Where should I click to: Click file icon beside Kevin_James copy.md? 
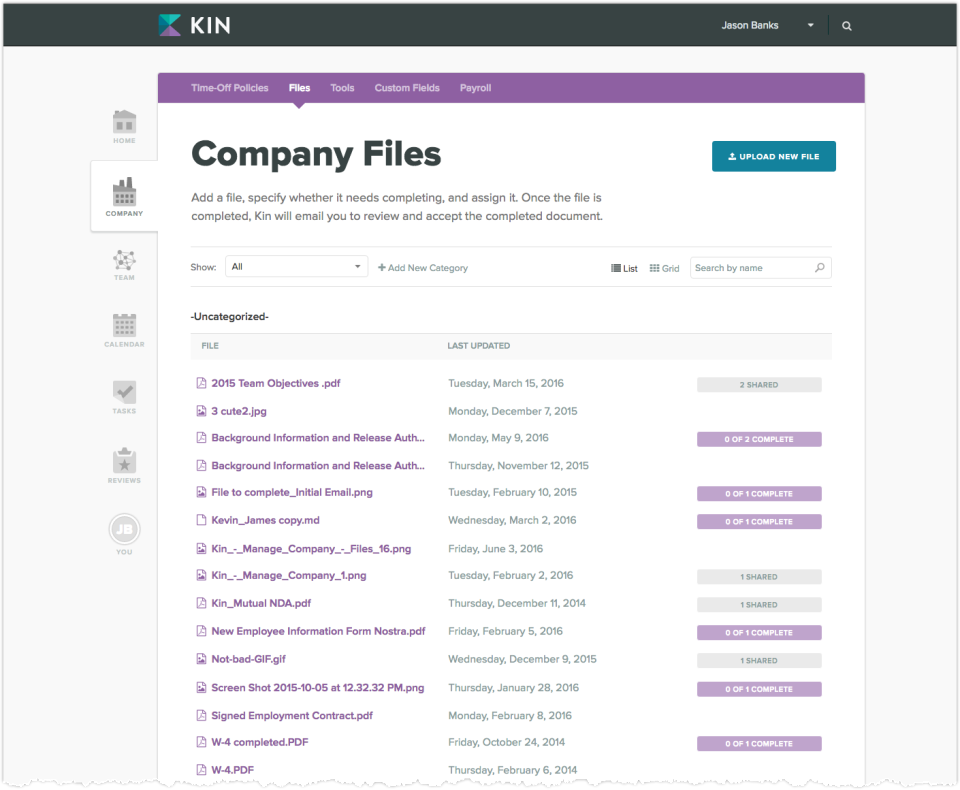pyautogui.click(x=201, y=520)
